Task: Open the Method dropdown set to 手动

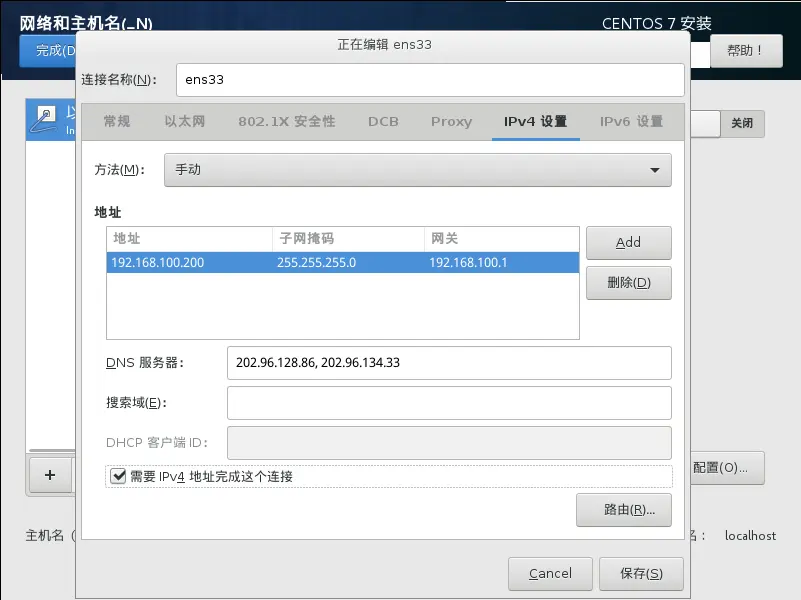Action: (x=417, y=170)
